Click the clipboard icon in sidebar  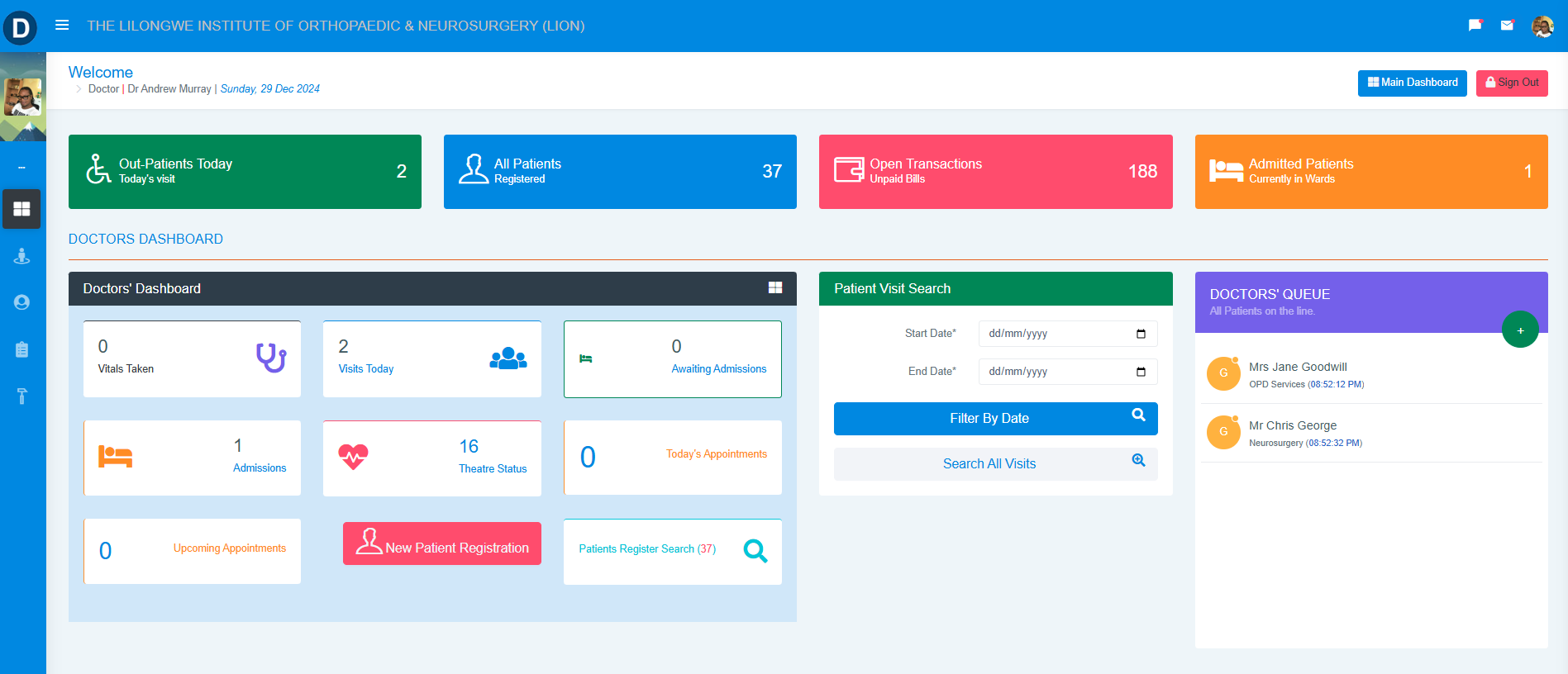[22, 349]
